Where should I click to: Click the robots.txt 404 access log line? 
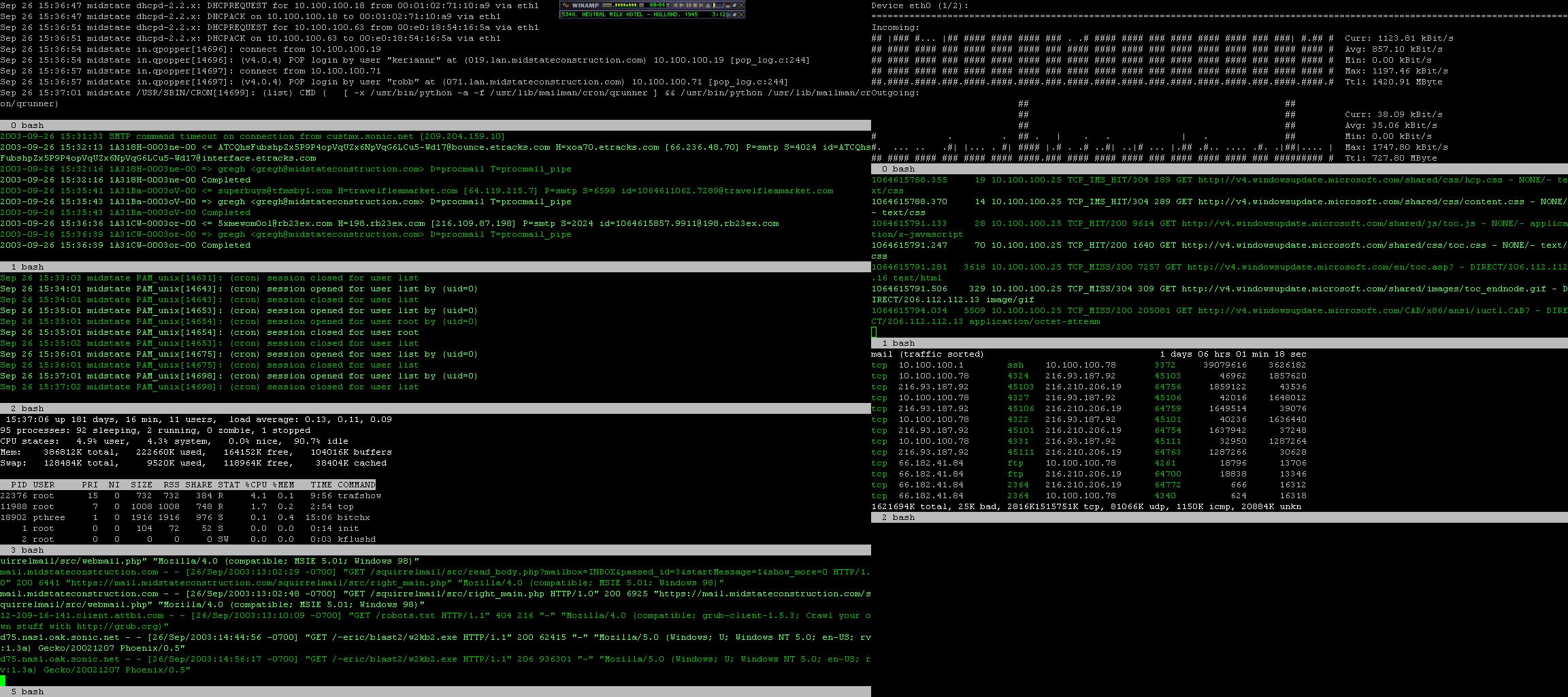(436, 621)
